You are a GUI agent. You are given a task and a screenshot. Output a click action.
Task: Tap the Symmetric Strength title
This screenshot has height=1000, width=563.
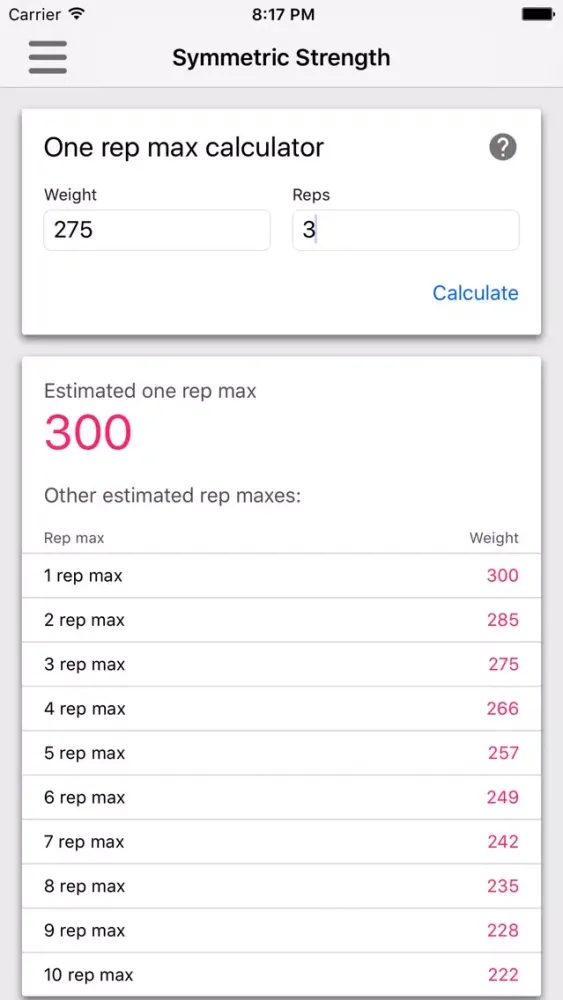coord(281,58)
